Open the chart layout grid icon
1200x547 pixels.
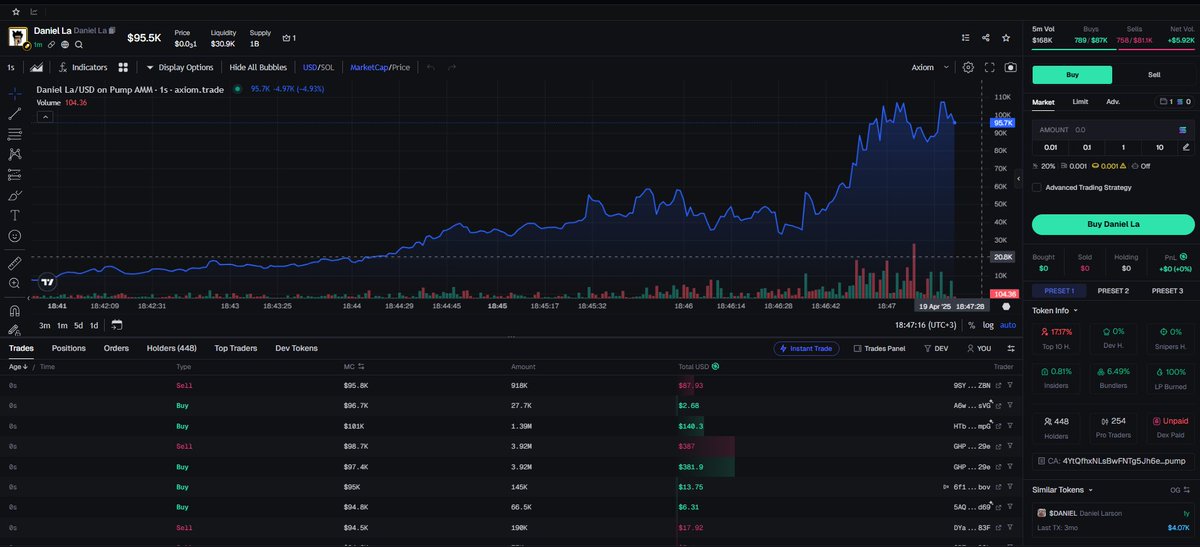(123, 67)
